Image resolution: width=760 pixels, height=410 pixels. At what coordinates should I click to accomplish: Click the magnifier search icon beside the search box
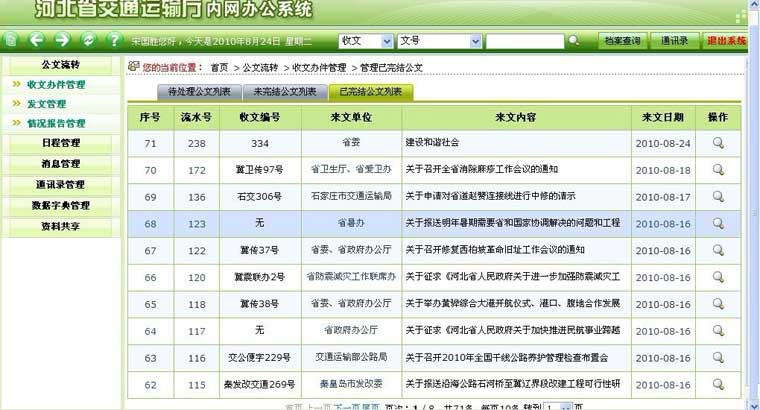pyautogui.click(x=574, y=41)
